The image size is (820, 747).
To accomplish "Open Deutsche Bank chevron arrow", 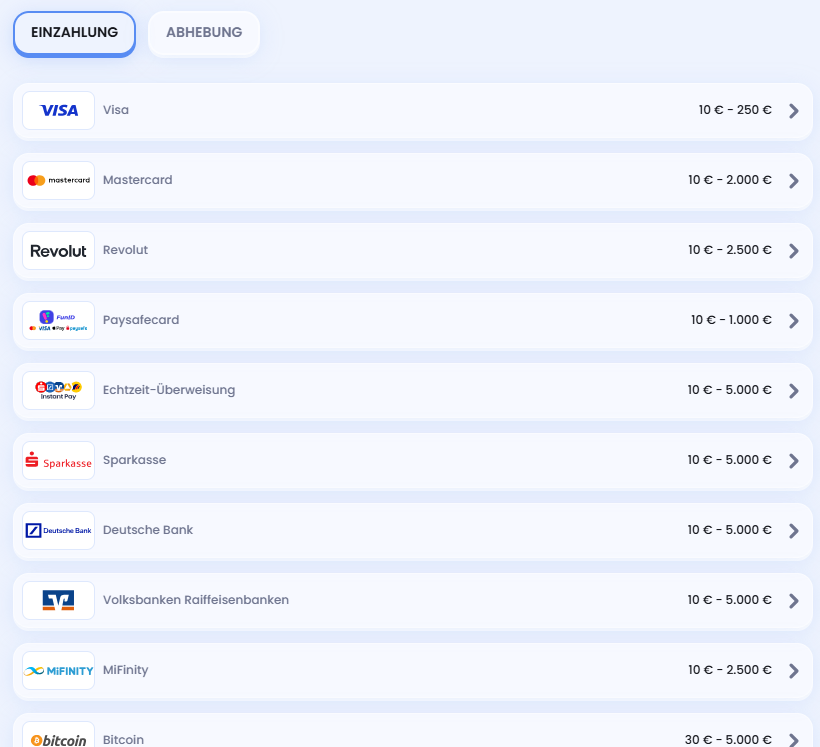I will pos(794,531).
